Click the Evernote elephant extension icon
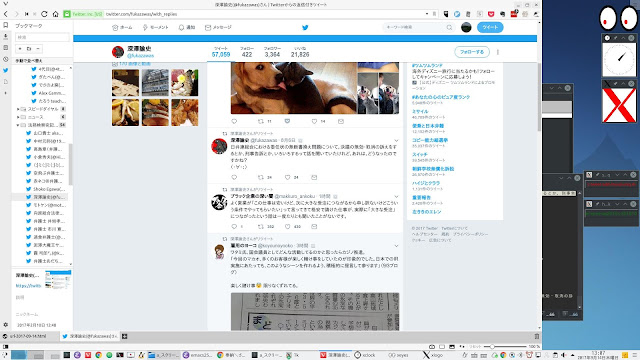 click(502, 14)
